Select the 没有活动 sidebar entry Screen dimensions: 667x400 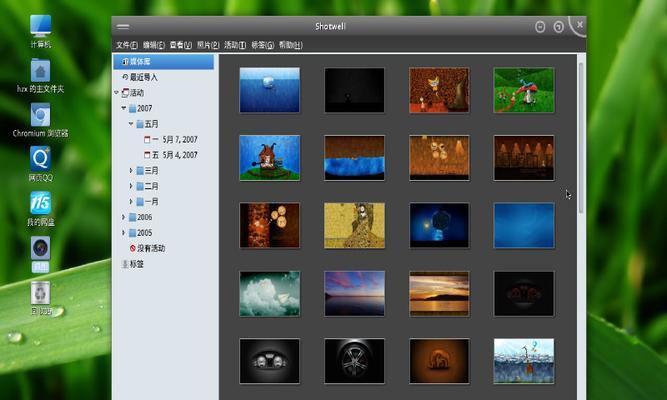pyautogui.click(x=164, y=248)
